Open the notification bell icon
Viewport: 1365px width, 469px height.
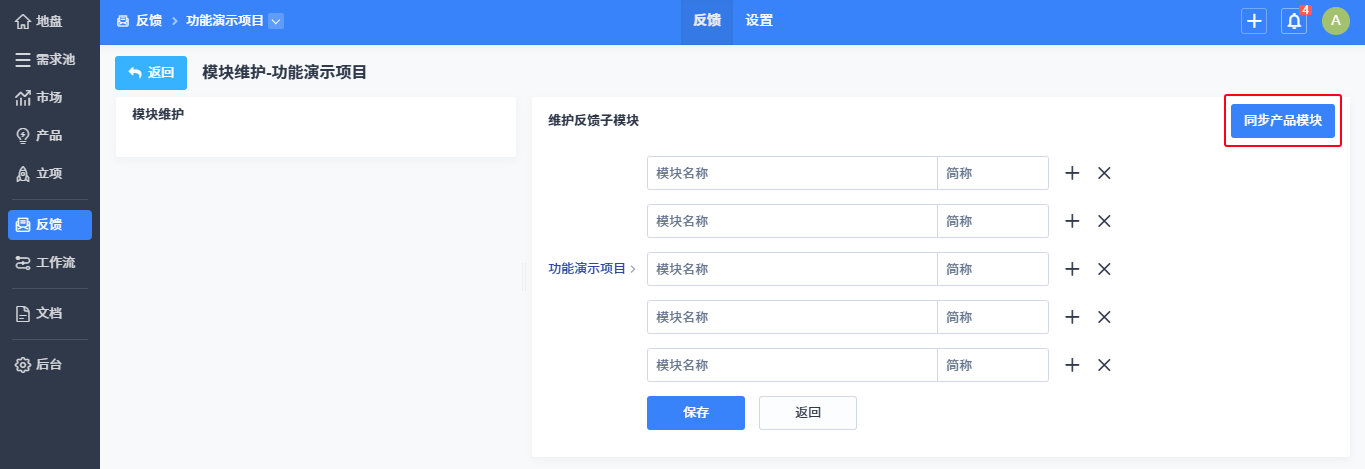[x=1293, y=21]
